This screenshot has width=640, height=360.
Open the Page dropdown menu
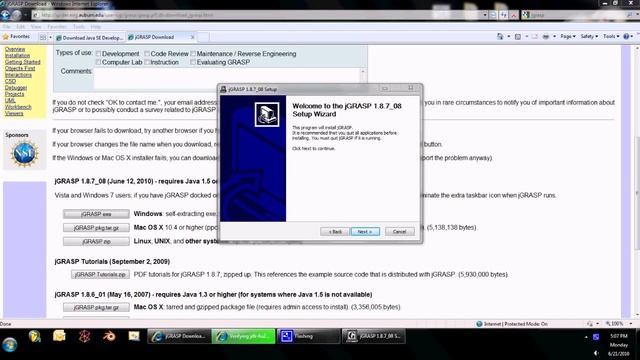(568, 36)
